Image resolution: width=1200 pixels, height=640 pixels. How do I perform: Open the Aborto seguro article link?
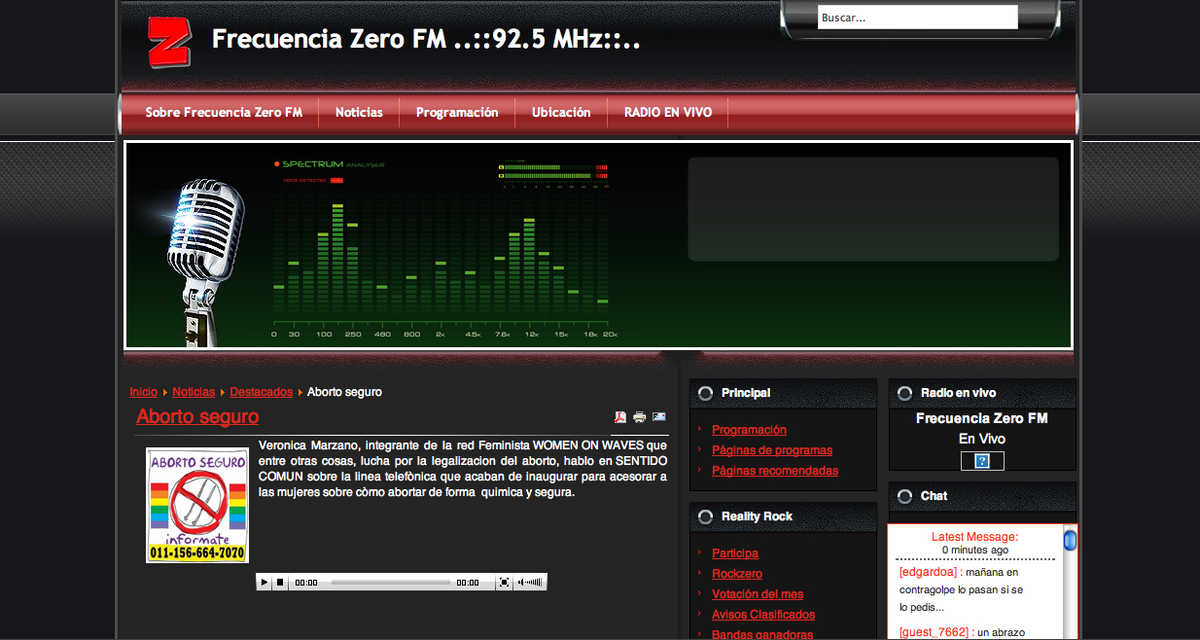pos(197,416)
